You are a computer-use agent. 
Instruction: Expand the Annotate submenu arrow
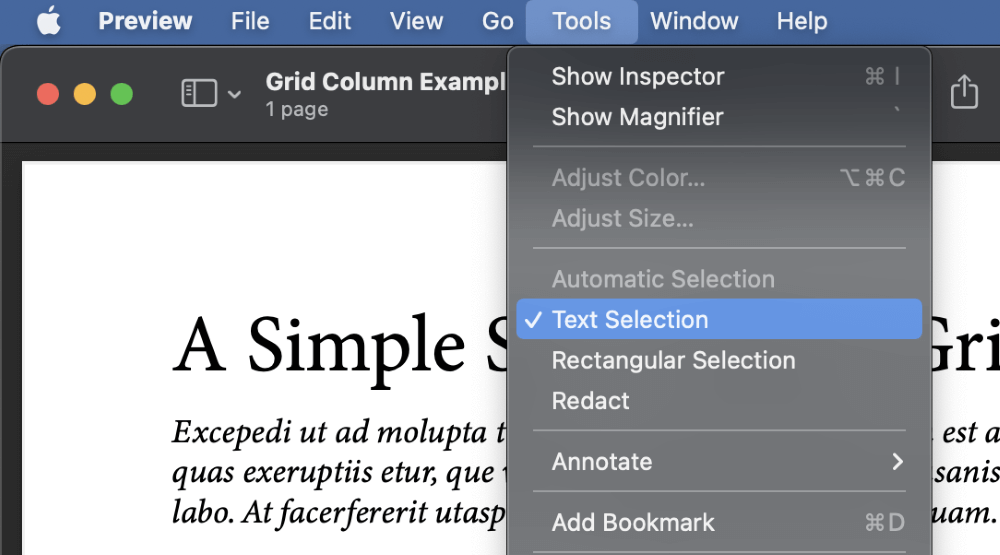[898, 461]
